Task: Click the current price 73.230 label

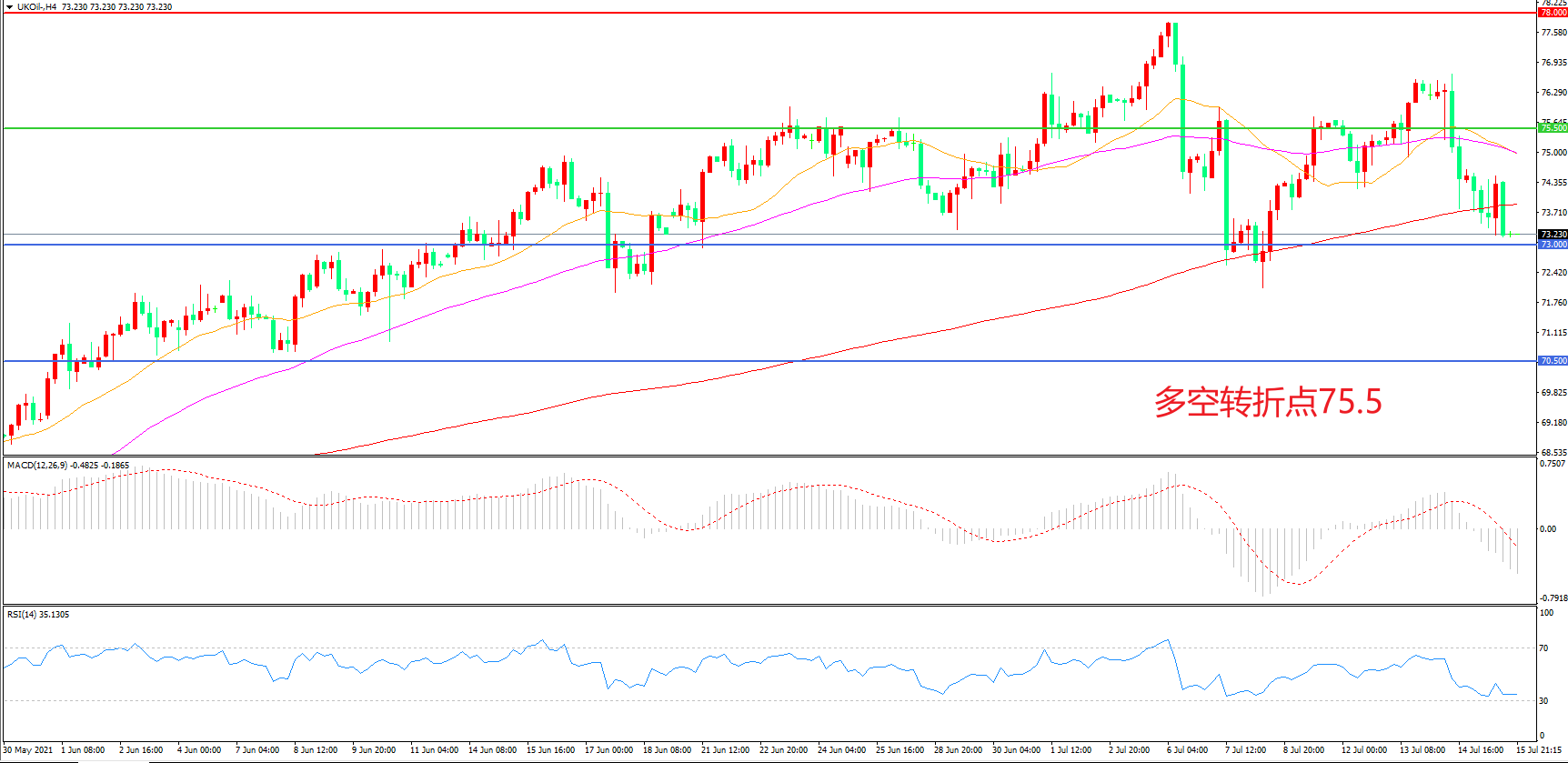Action: pos(1553,235)
